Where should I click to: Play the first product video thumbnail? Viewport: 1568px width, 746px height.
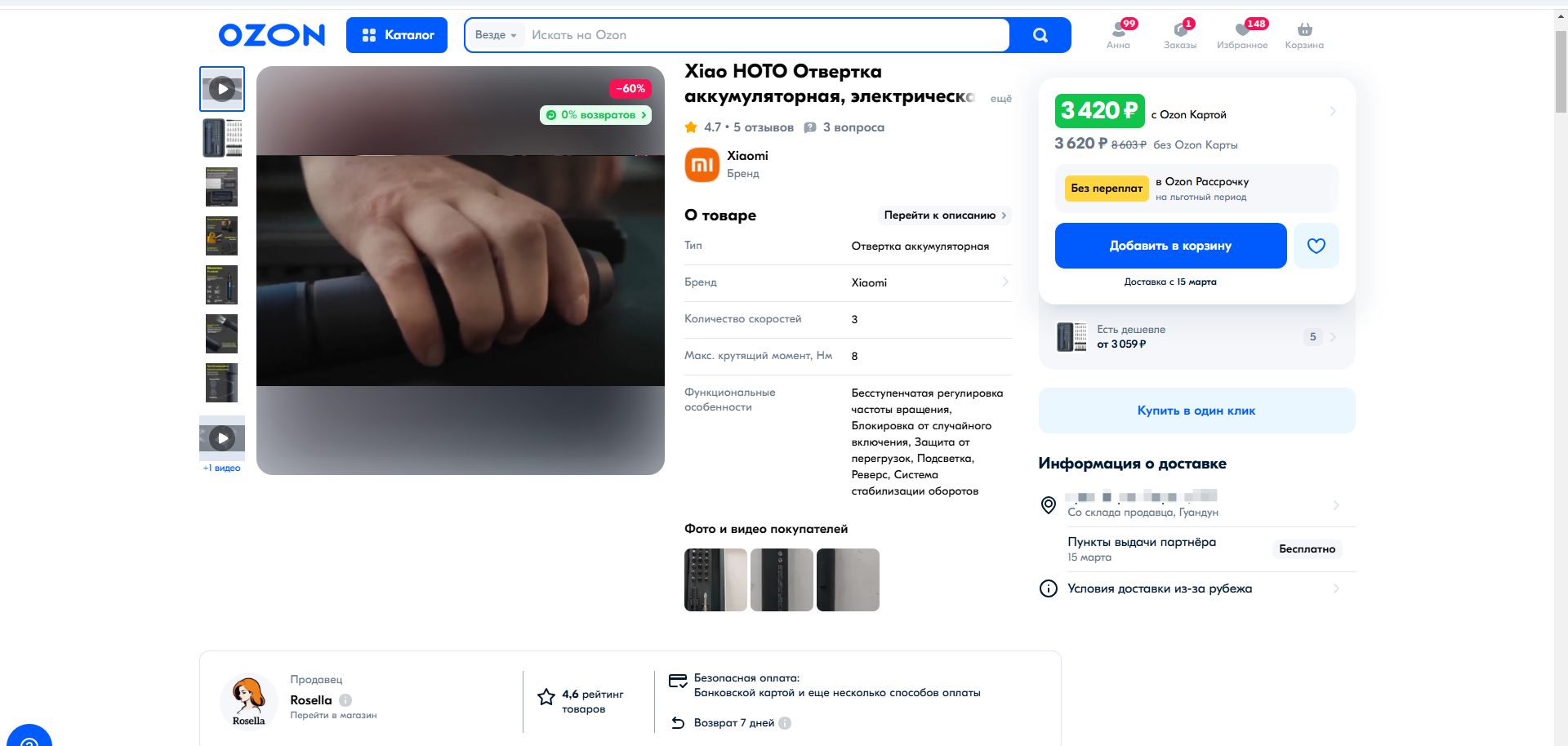(x=222, y=89)
